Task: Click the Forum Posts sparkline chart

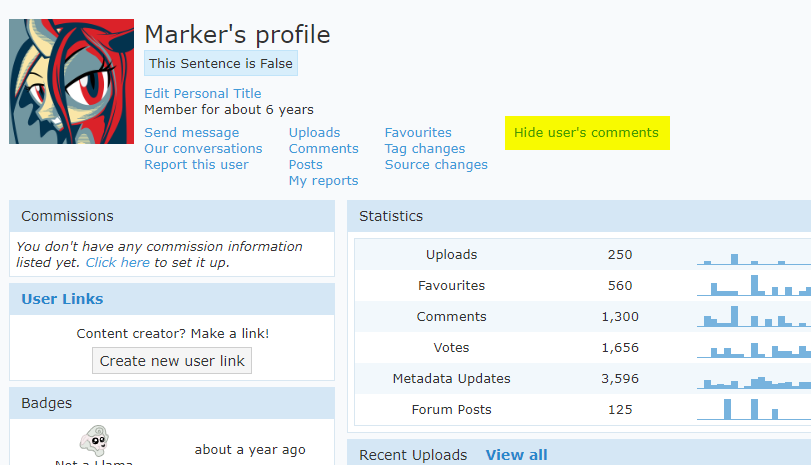Action: [754, 409]
